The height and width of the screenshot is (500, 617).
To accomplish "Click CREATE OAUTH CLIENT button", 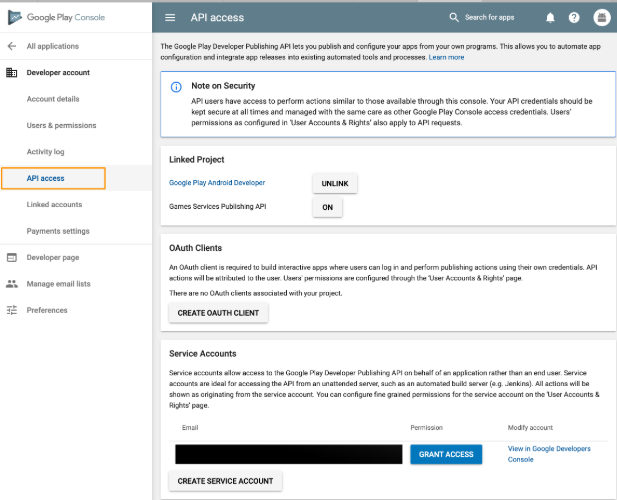I will 218,313.
